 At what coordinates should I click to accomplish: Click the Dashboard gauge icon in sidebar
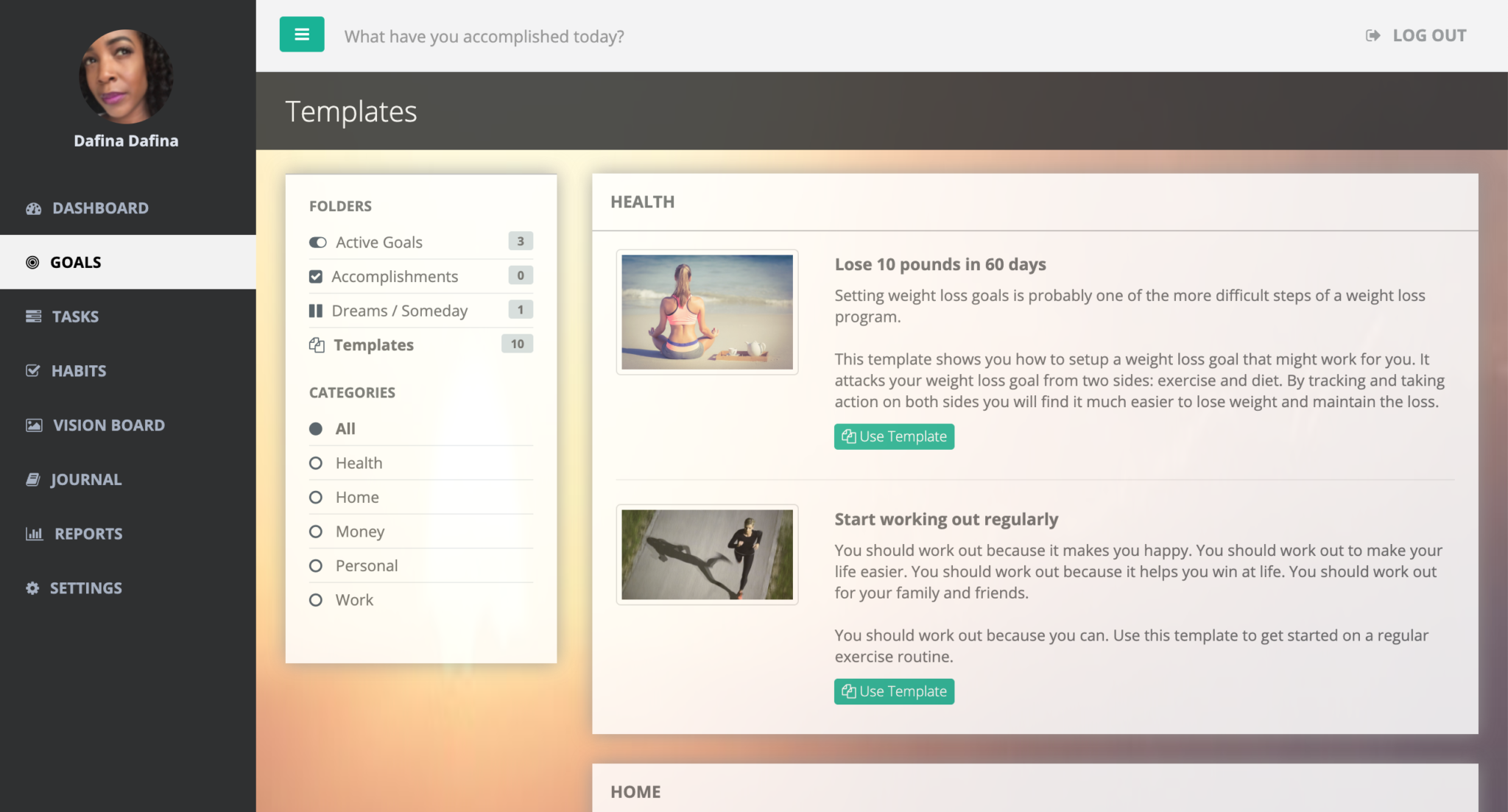[x=34, y=208]
